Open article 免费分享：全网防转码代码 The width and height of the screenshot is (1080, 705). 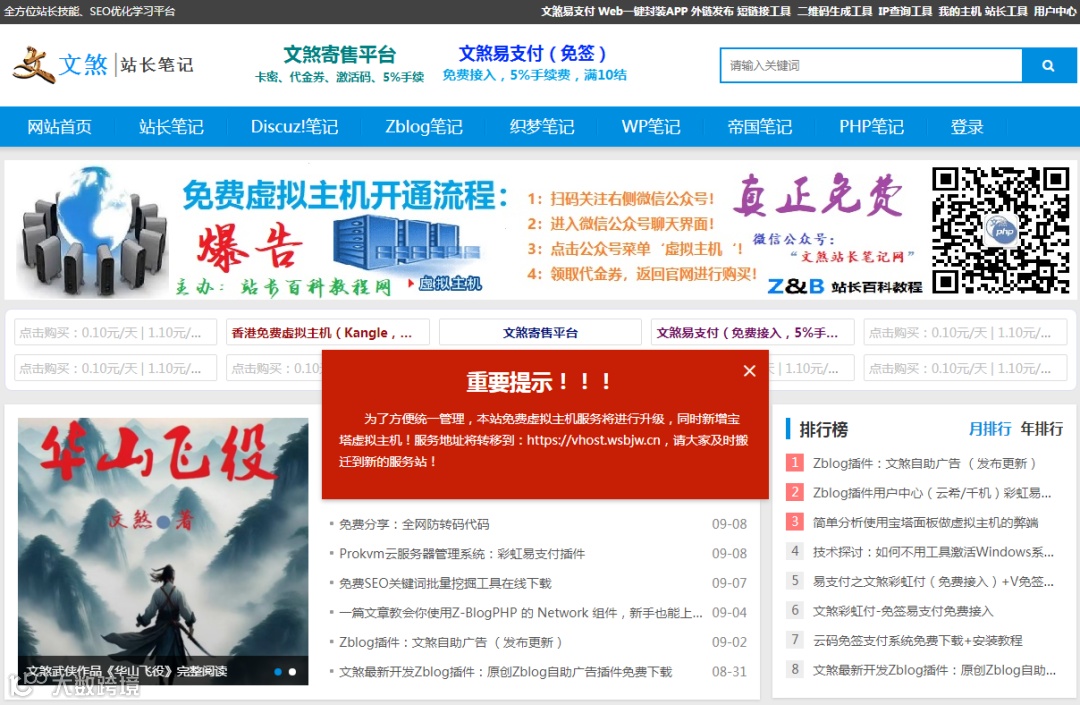point(414,525)
